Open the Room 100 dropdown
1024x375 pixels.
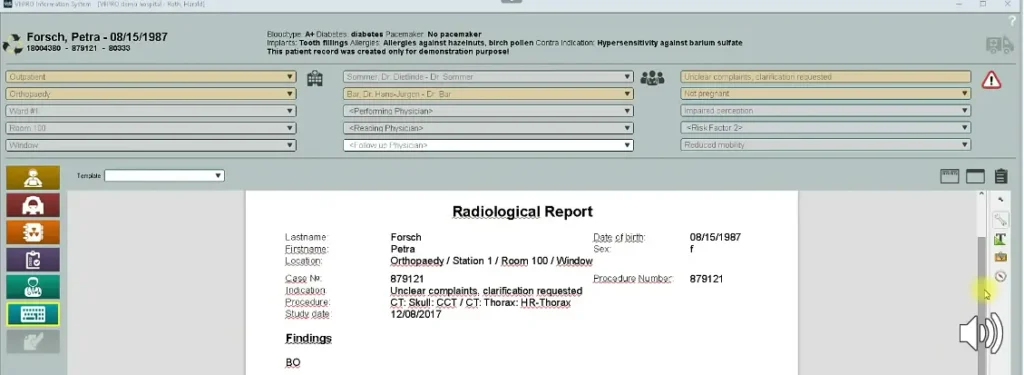pyautogui.click(x=151, y=128)
